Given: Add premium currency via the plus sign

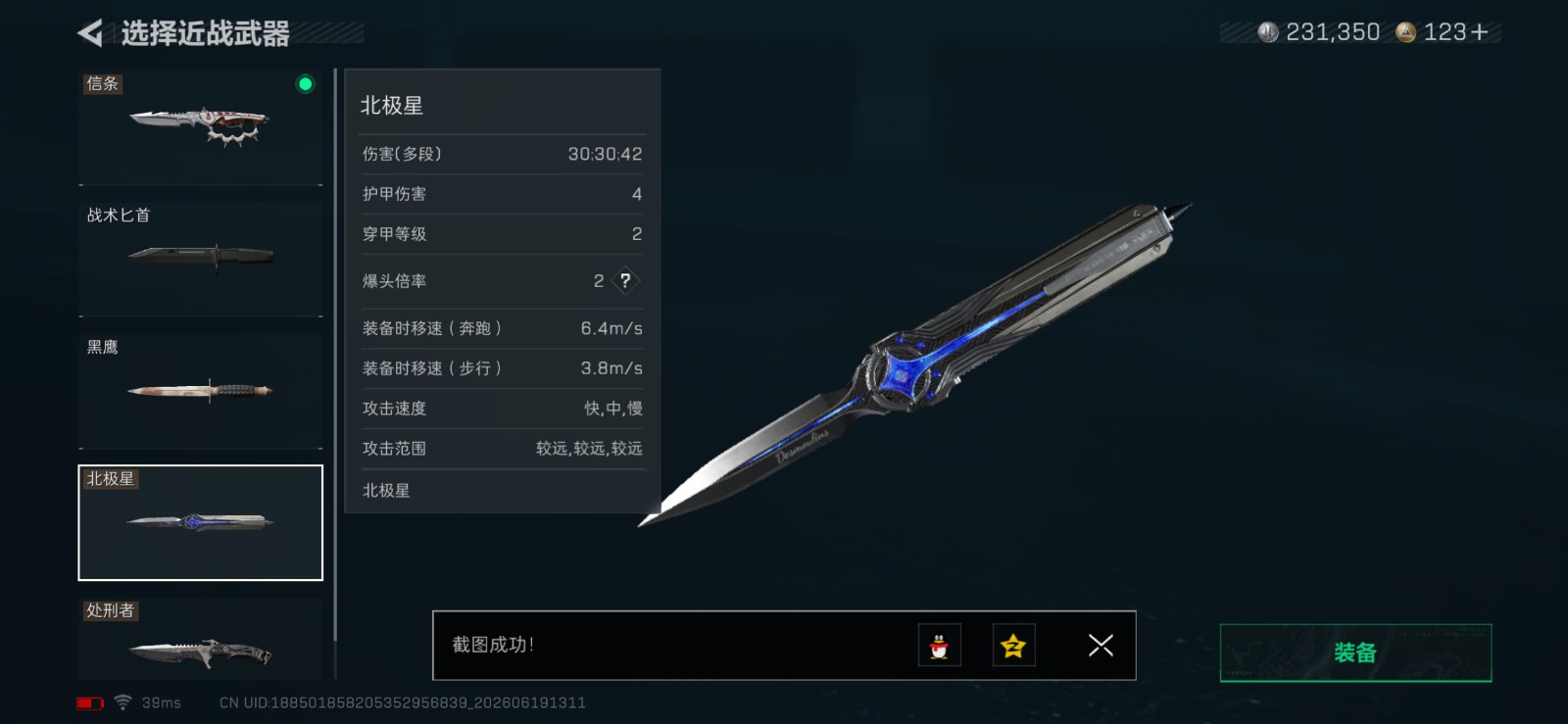Looking at the screenshot, I should [1480, 32].
